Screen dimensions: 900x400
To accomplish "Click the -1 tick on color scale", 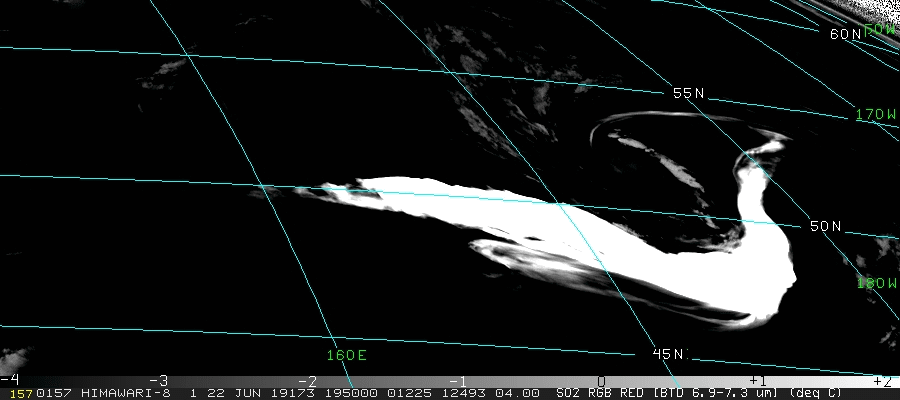I will tap(457, 381).
